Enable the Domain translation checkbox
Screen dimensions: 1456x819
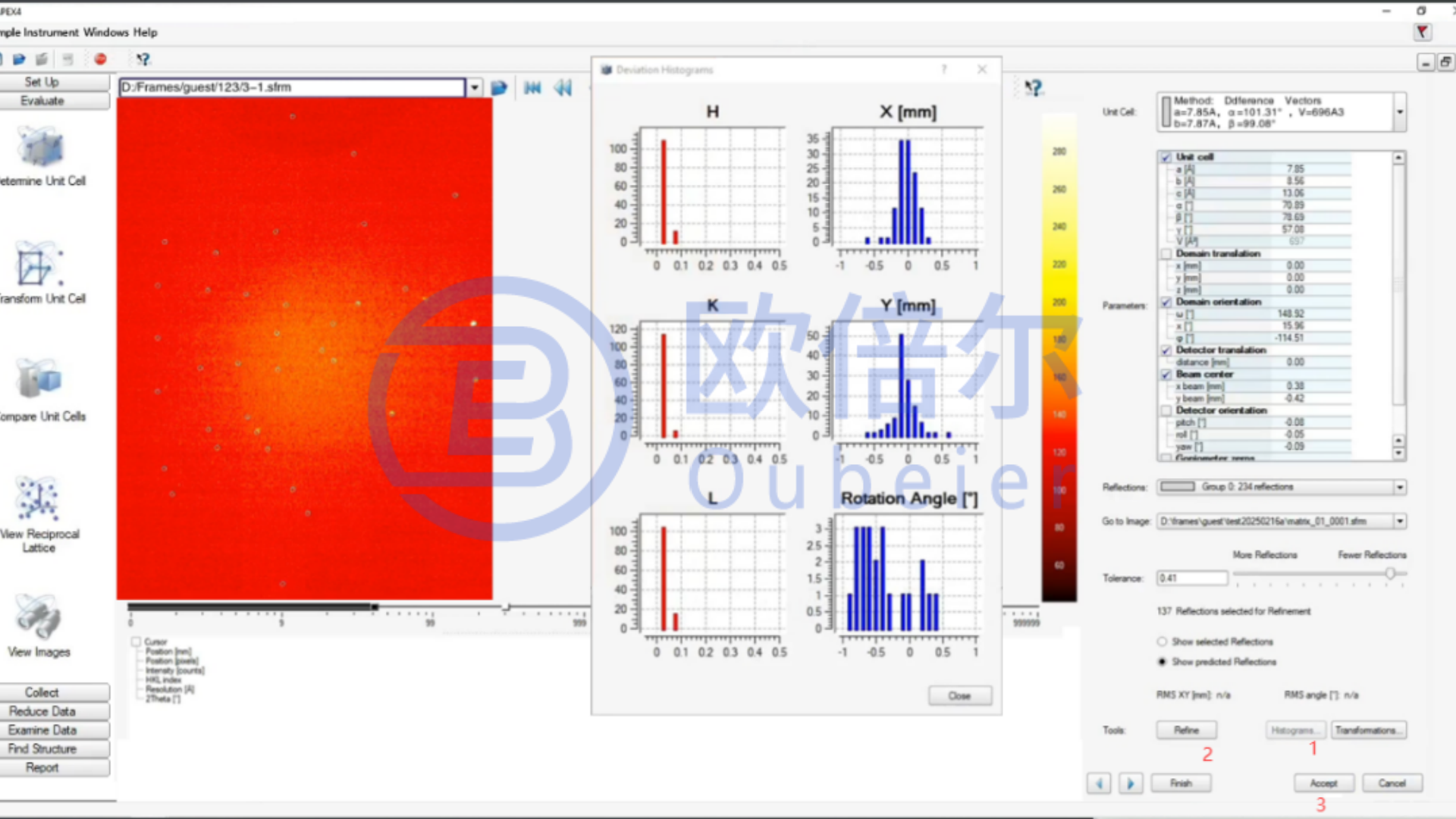[x=1166, y=253]
